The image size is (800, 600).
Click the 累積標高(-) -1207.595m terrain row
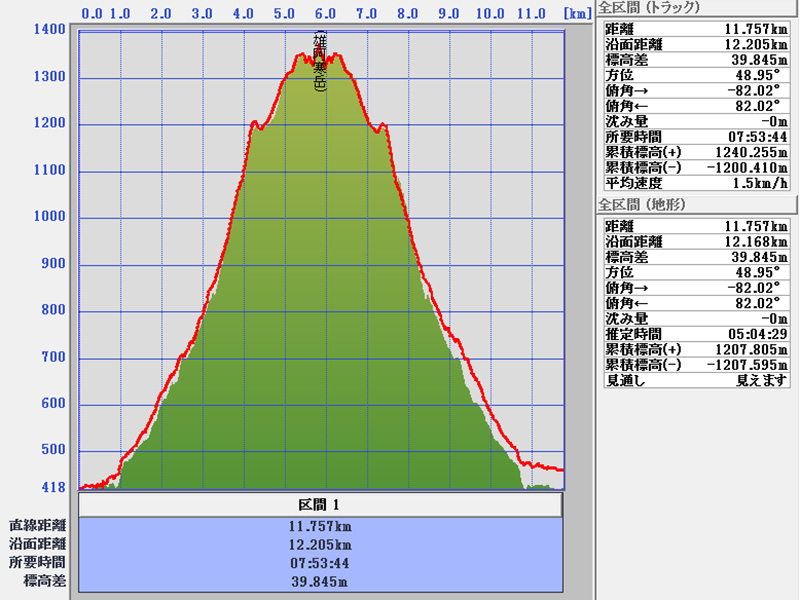[x=696, y=365]
